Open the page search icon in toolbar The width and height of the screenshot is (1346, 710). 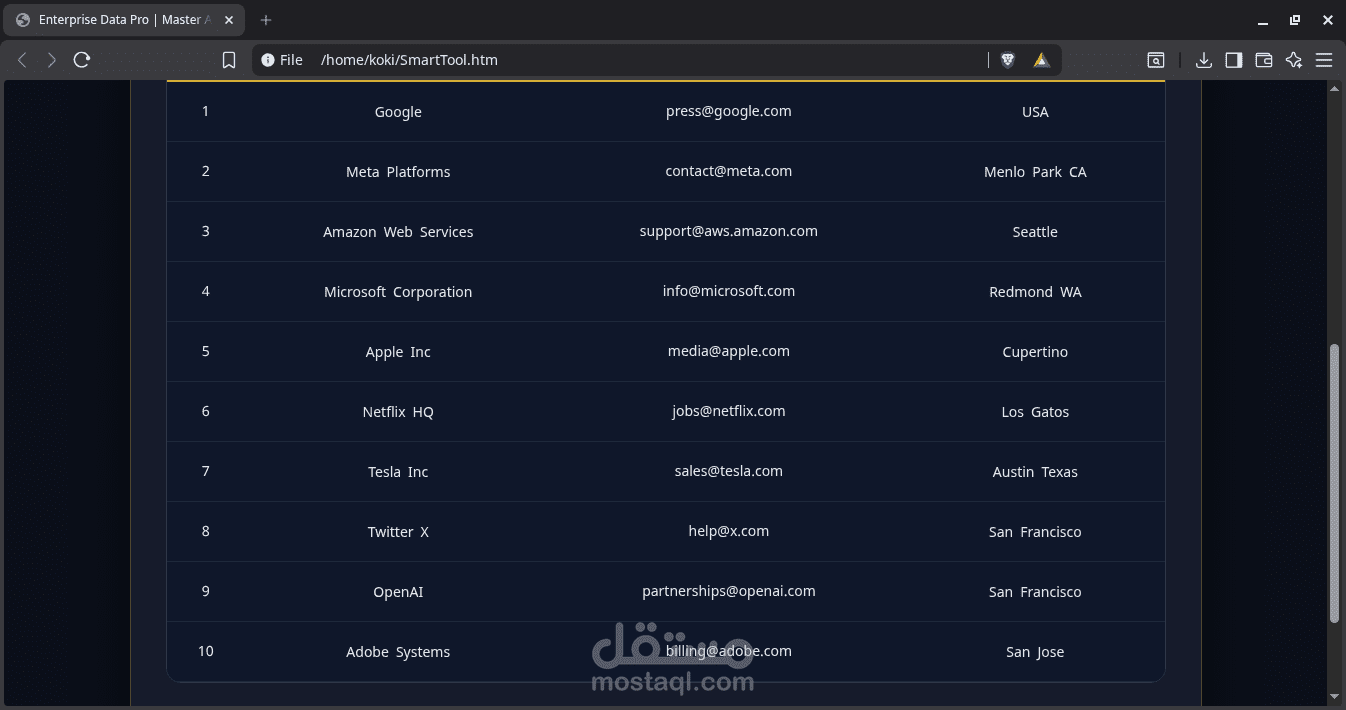point(1155,60)
